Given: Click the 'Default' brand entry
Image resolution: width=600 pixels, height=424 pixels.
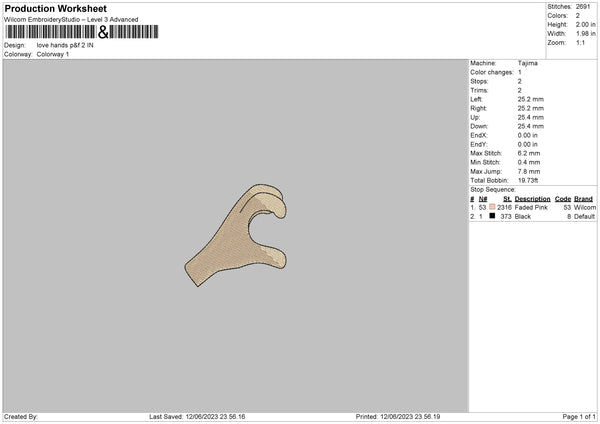Looking at the screenshot, I should (x=585, y=217).
